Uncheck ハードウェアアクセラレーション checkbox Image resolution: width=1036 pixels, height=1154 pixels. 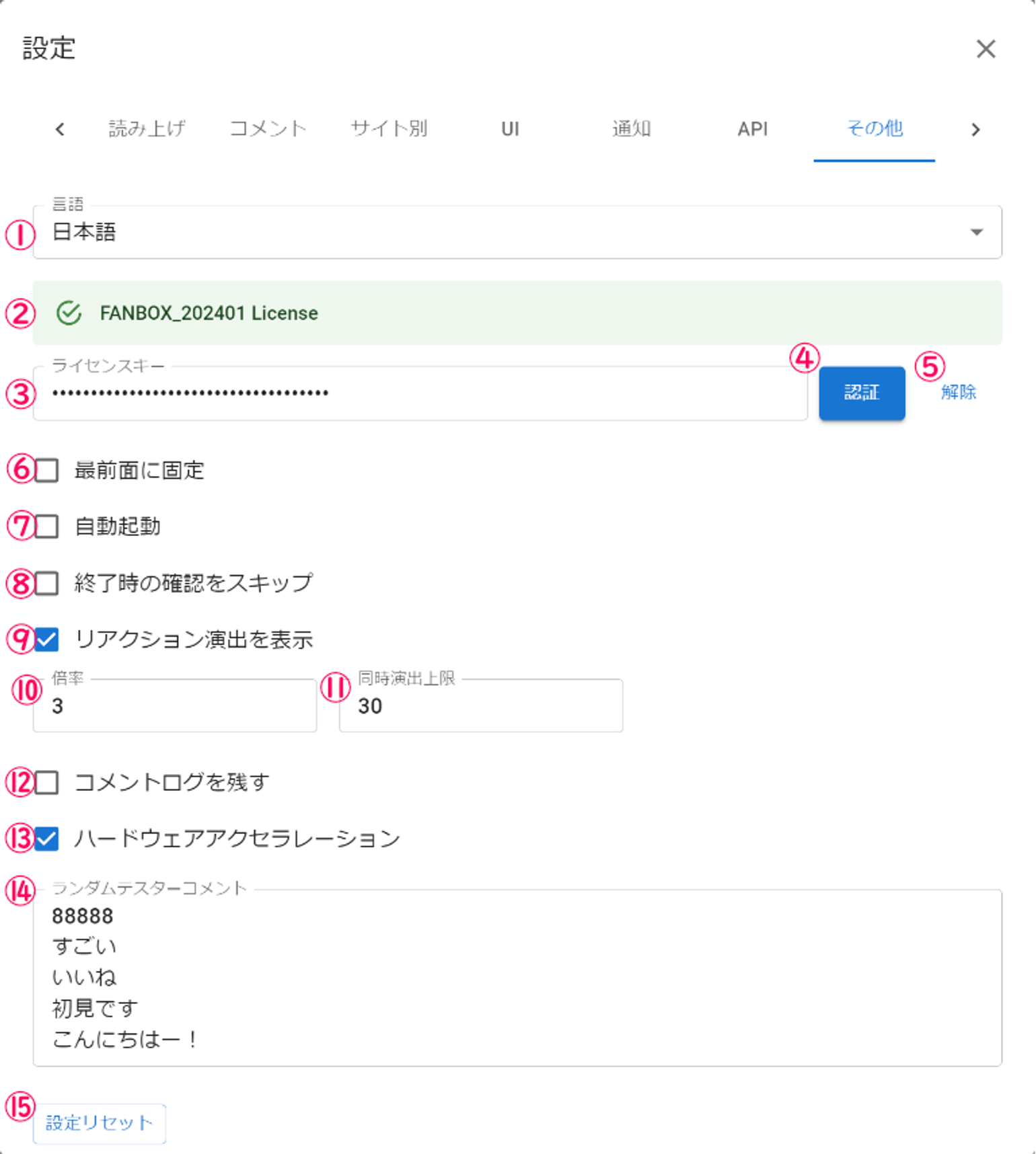pos(46,839)
